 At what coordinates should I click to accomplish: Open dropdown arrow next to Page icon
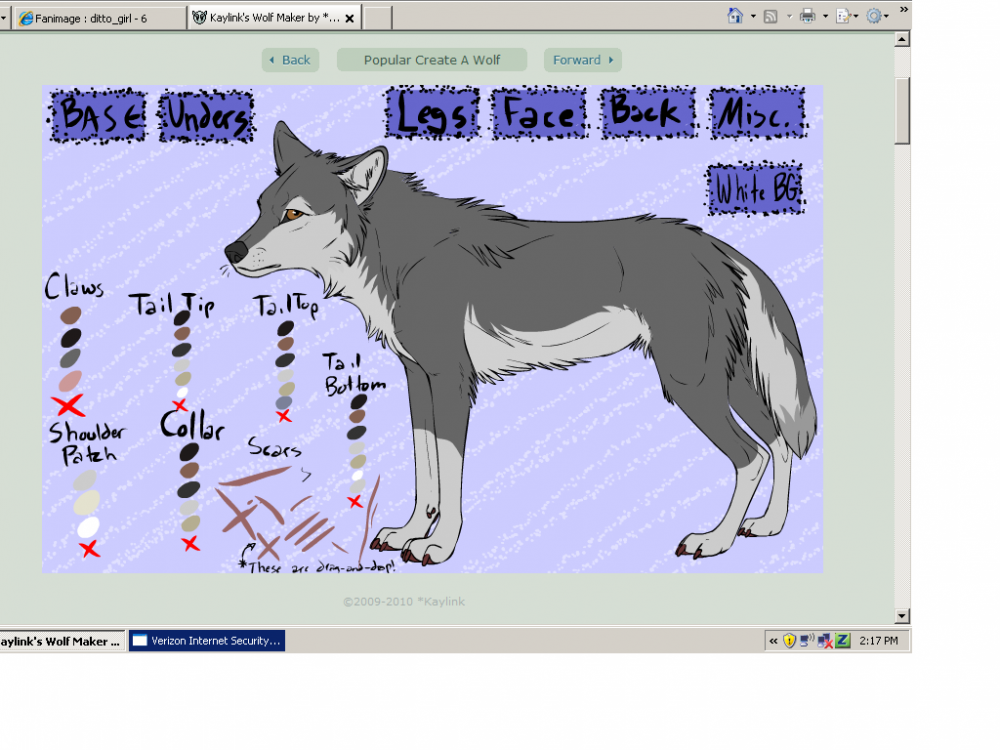[856, 17]
